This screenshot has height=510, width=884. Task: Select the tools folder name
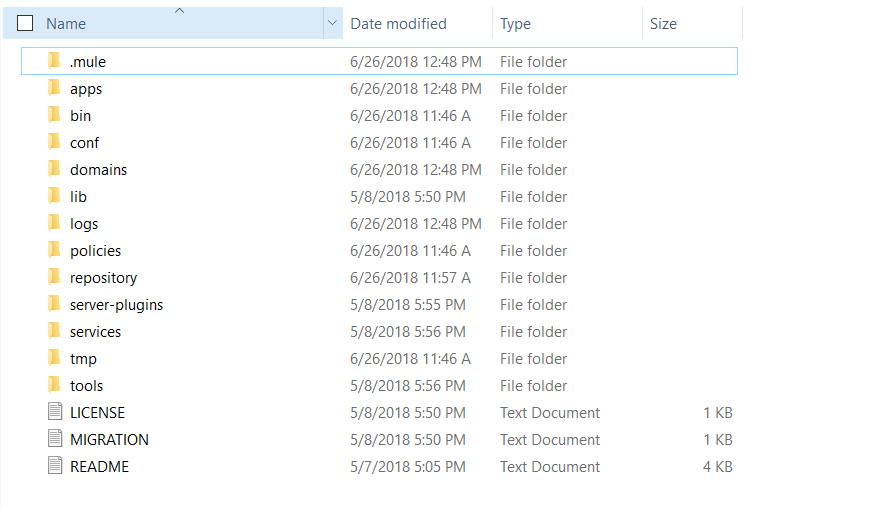[x=86, y=386]
